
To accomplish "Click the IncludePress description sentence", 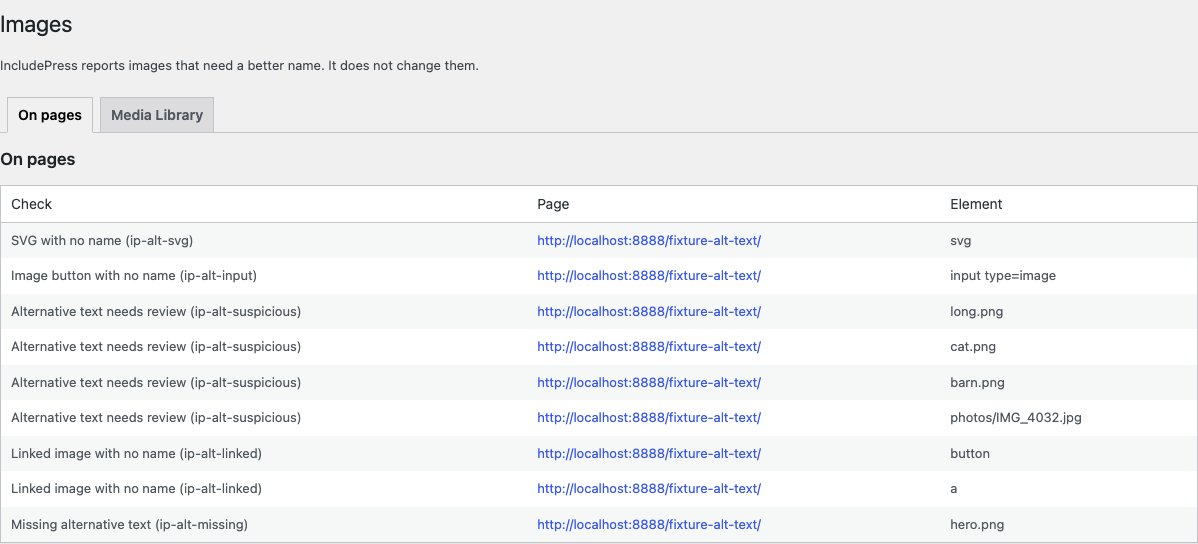I will pyautogui.click(x=239, y=66).
